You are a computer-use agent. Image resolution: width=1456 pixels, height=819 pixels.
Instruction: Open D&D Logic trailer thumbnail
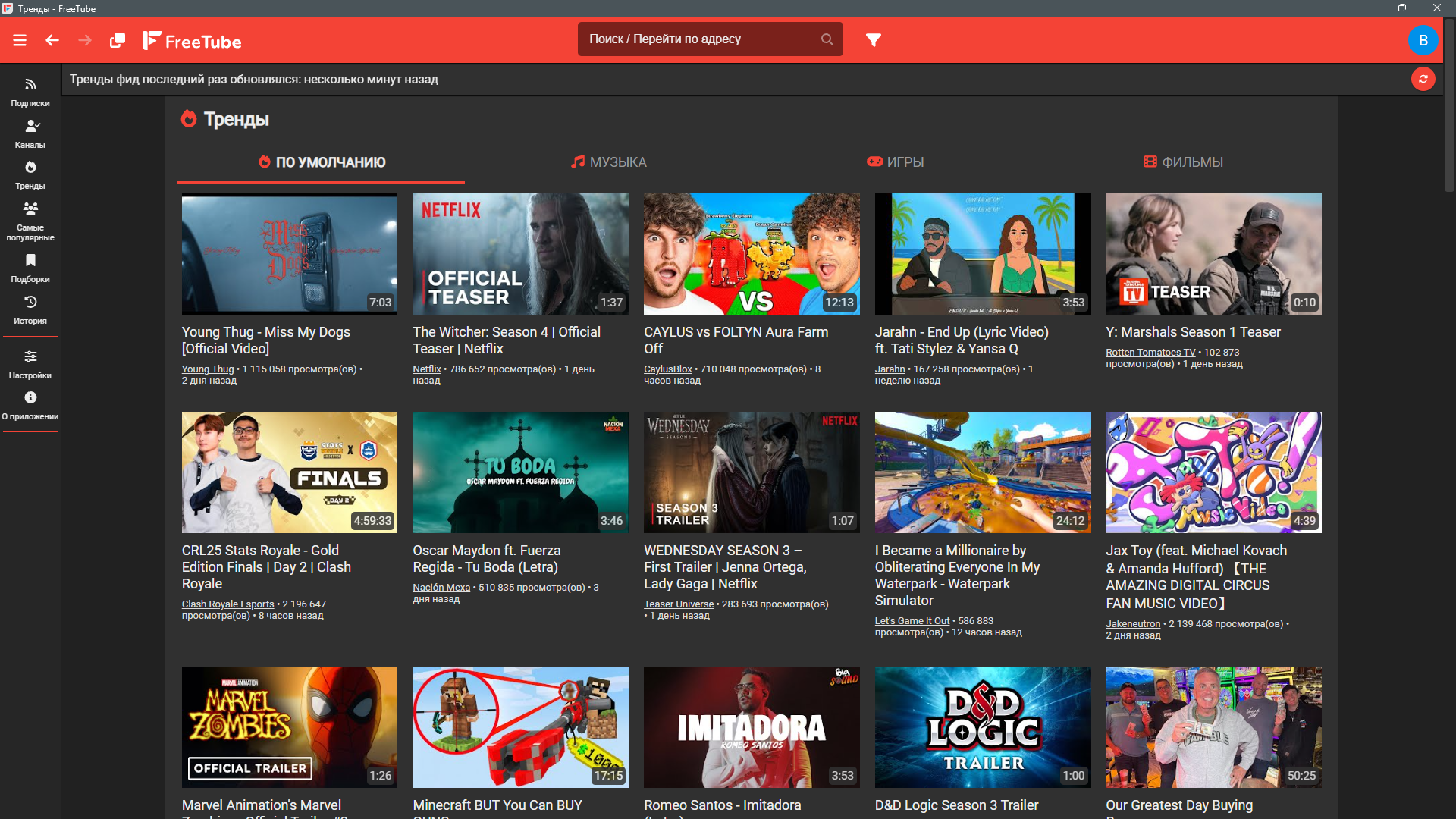pos(983,727)
